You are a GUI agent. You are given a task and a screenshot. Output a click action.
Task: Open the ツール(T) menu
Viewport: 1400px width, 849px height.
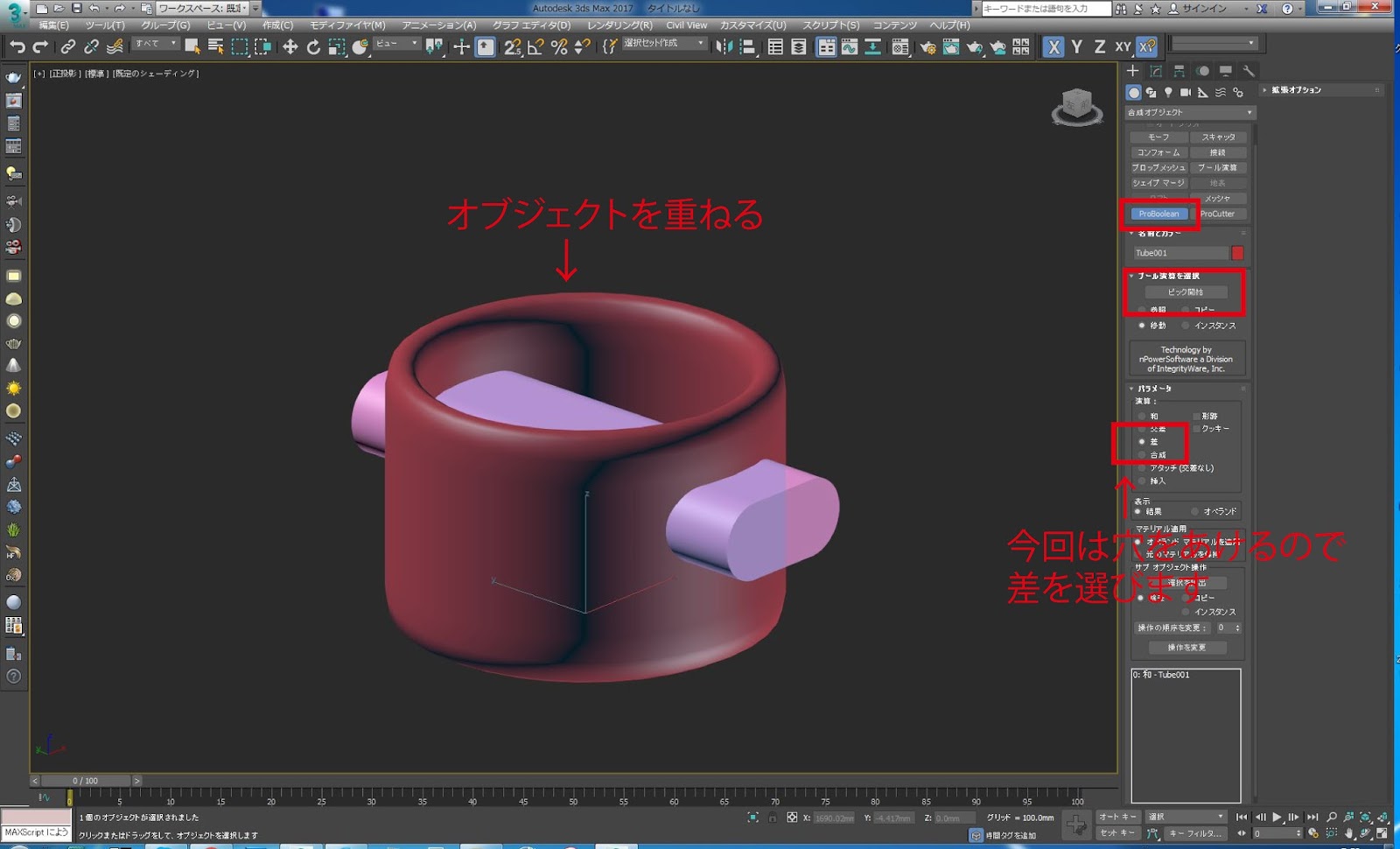[105, 25]
